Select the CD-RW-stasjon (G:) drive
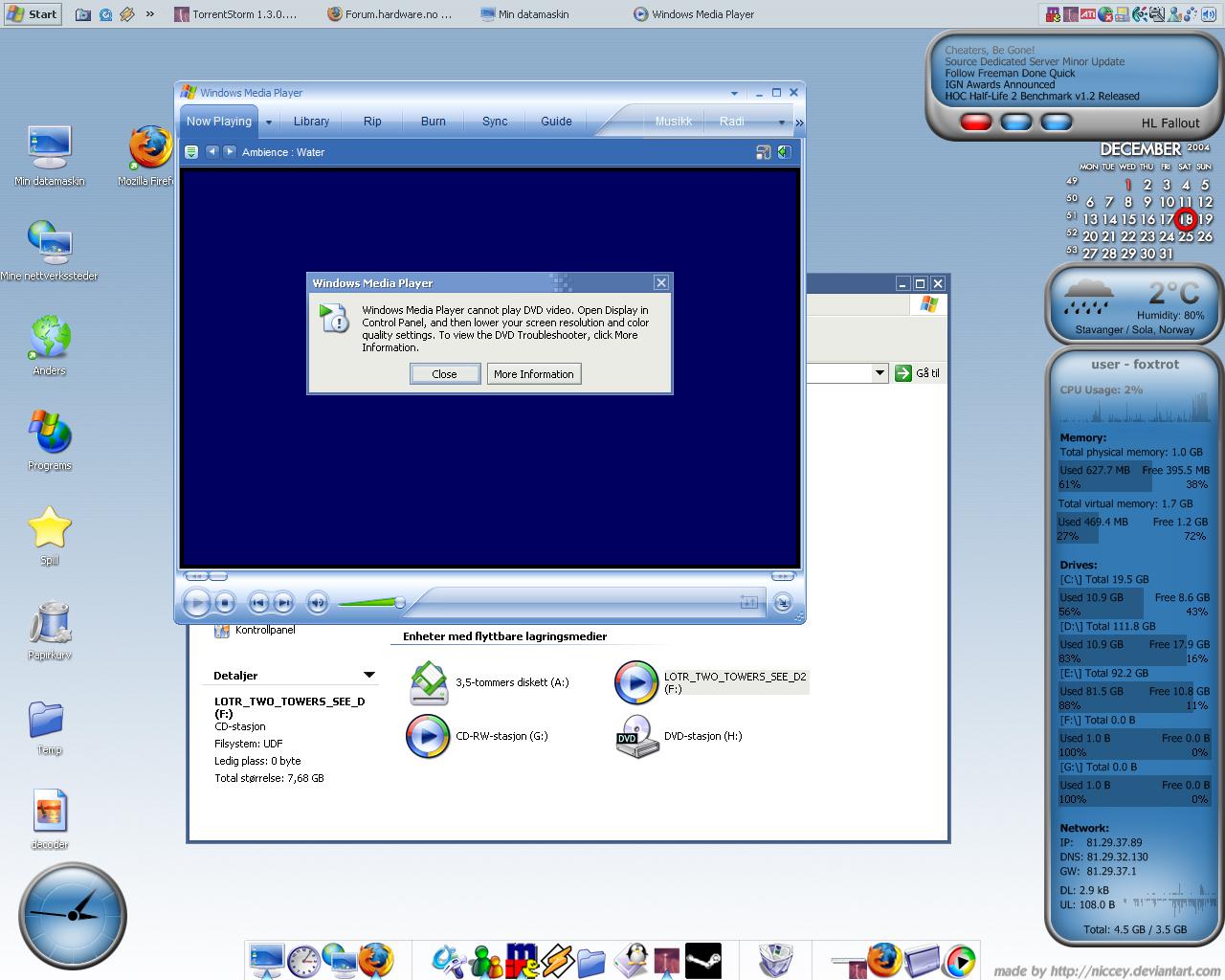The image size is (1225, 980). 477,736
